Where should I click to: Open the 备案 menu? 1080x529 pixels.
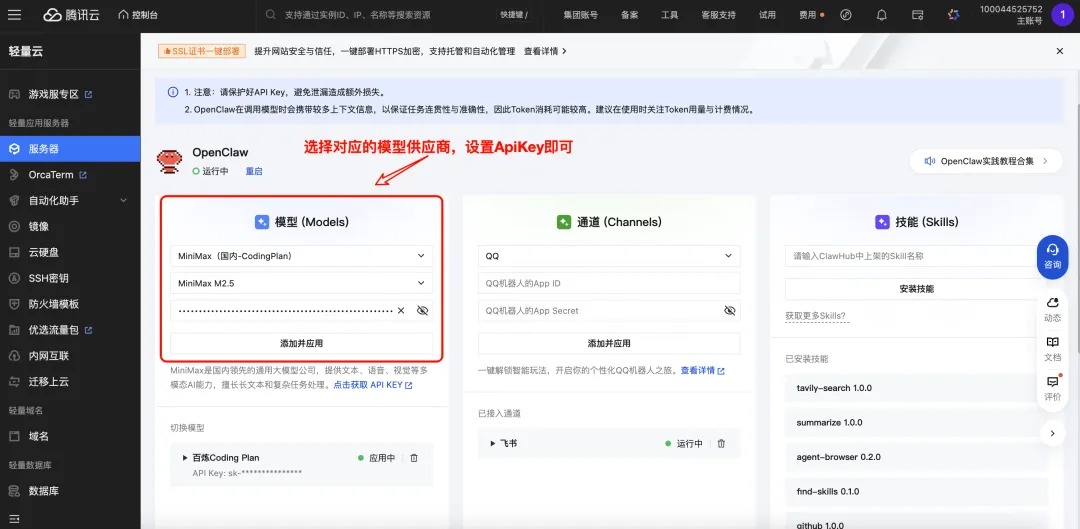point(629,14)
